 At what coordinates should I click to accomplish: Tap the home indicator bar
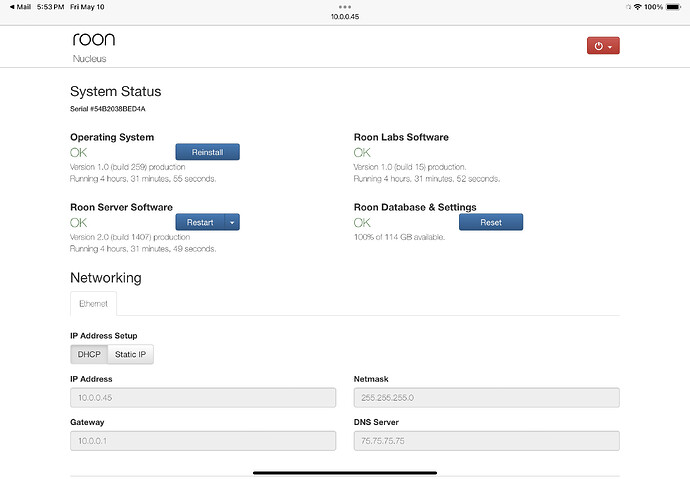[x=345, y=473]
